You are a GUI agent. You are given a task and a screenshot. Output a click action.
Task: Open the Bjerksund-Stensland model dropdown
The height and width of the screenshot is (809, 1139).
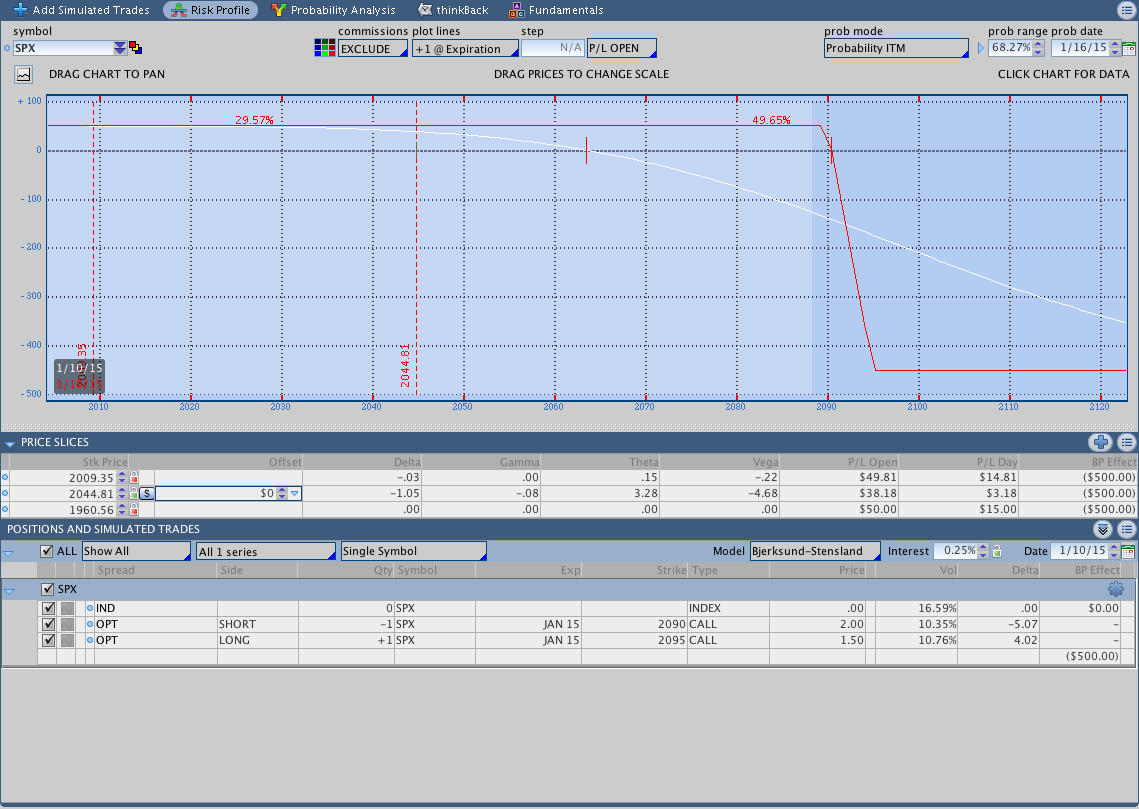click(x=815, y=551)
